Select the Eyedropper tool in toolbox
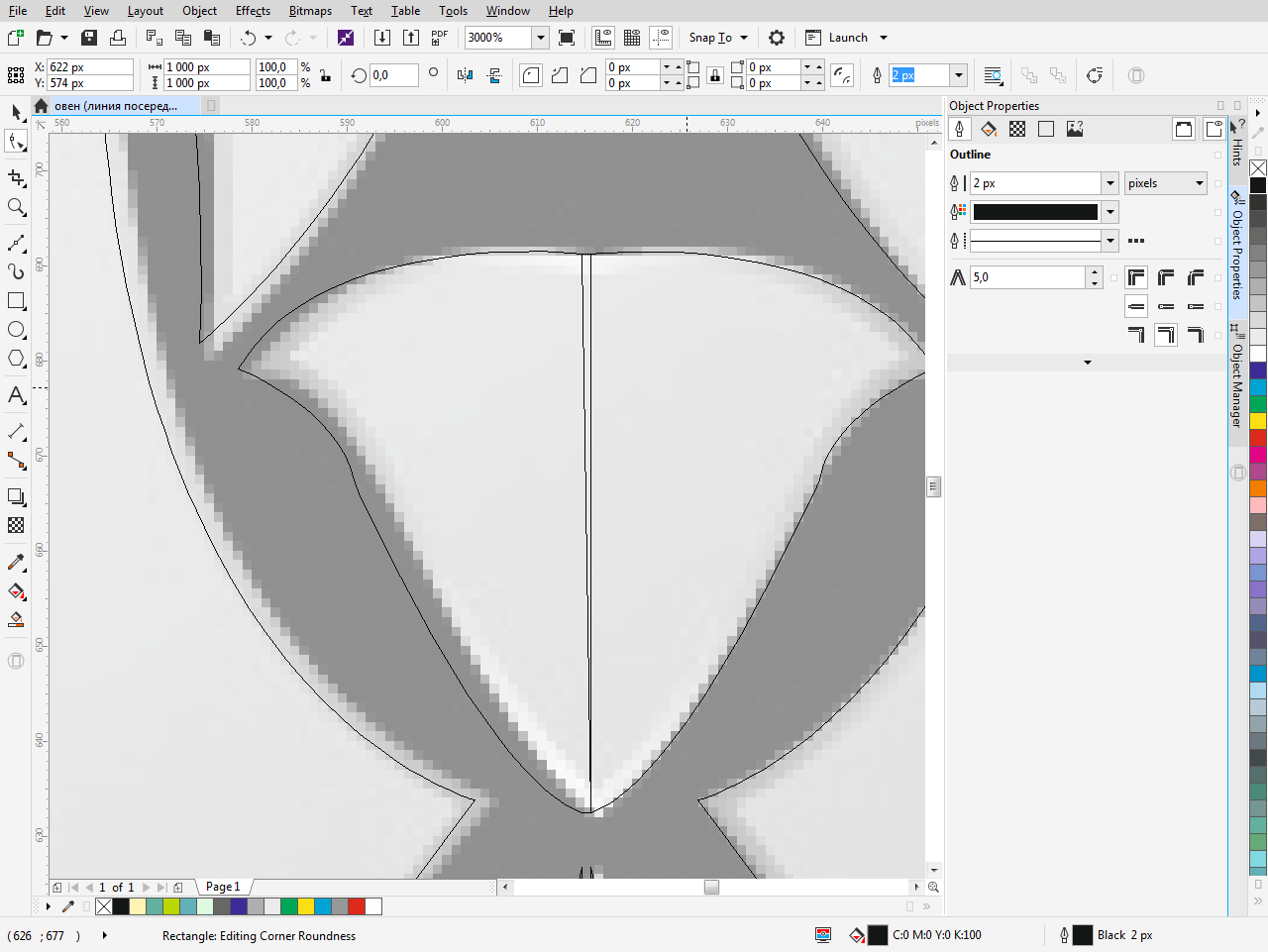1268x952 pixels. (x=16, y=562)
